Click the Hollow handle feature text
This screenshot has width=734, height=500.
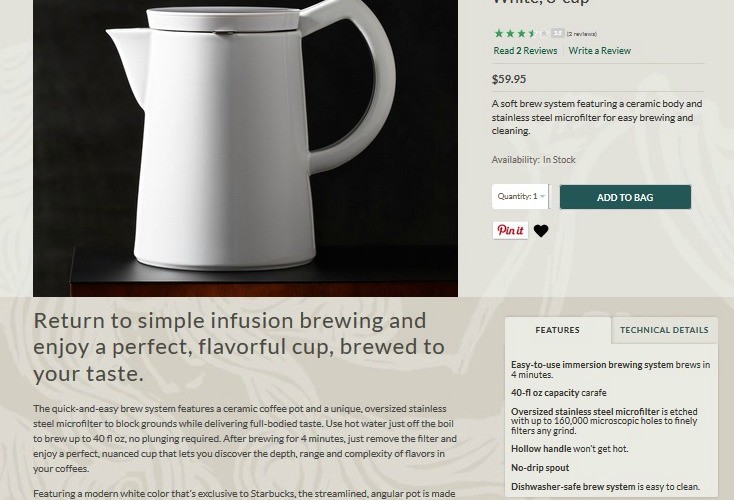click(x=570, y=449)
